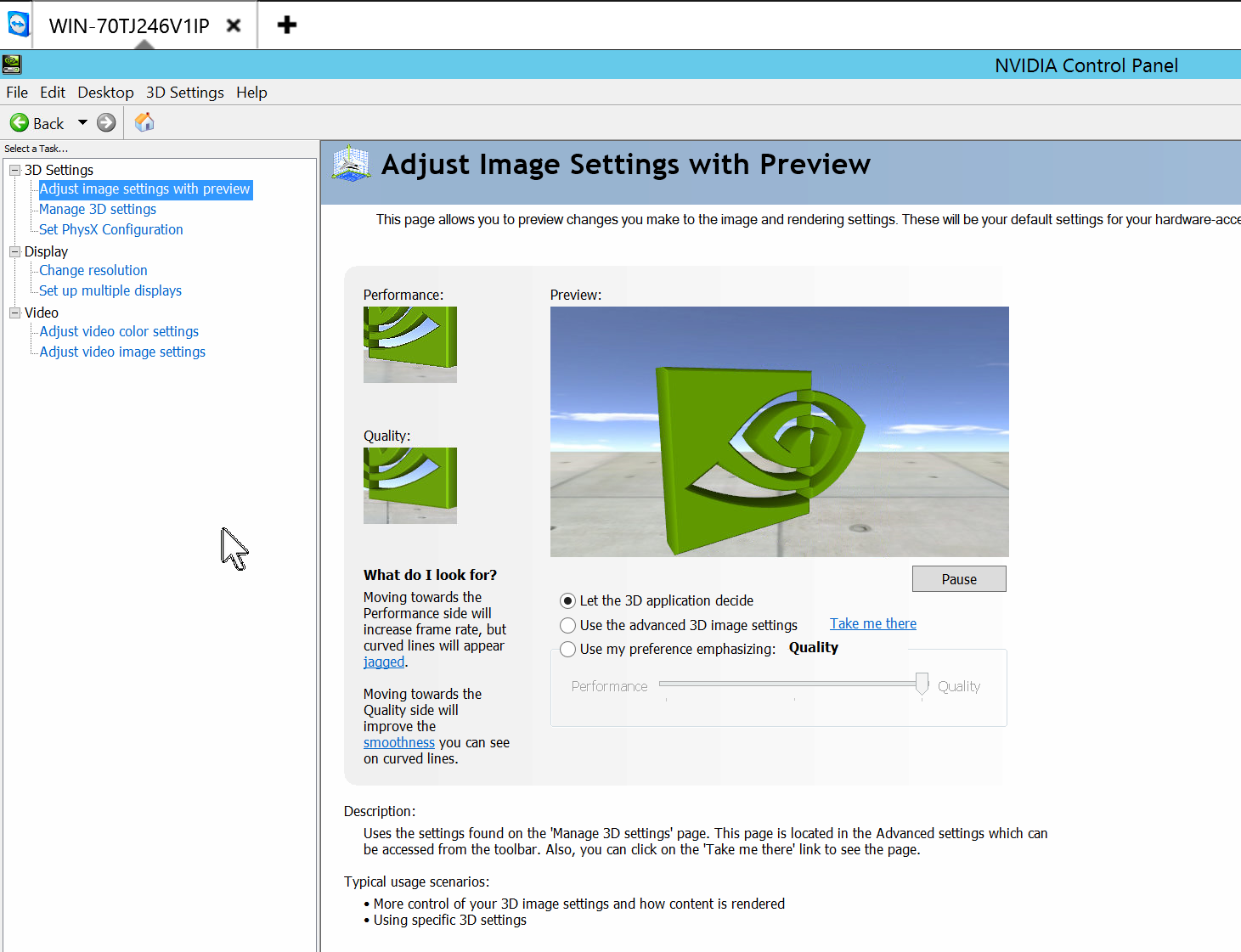Open the Help menu

click(x=251, y=92)
